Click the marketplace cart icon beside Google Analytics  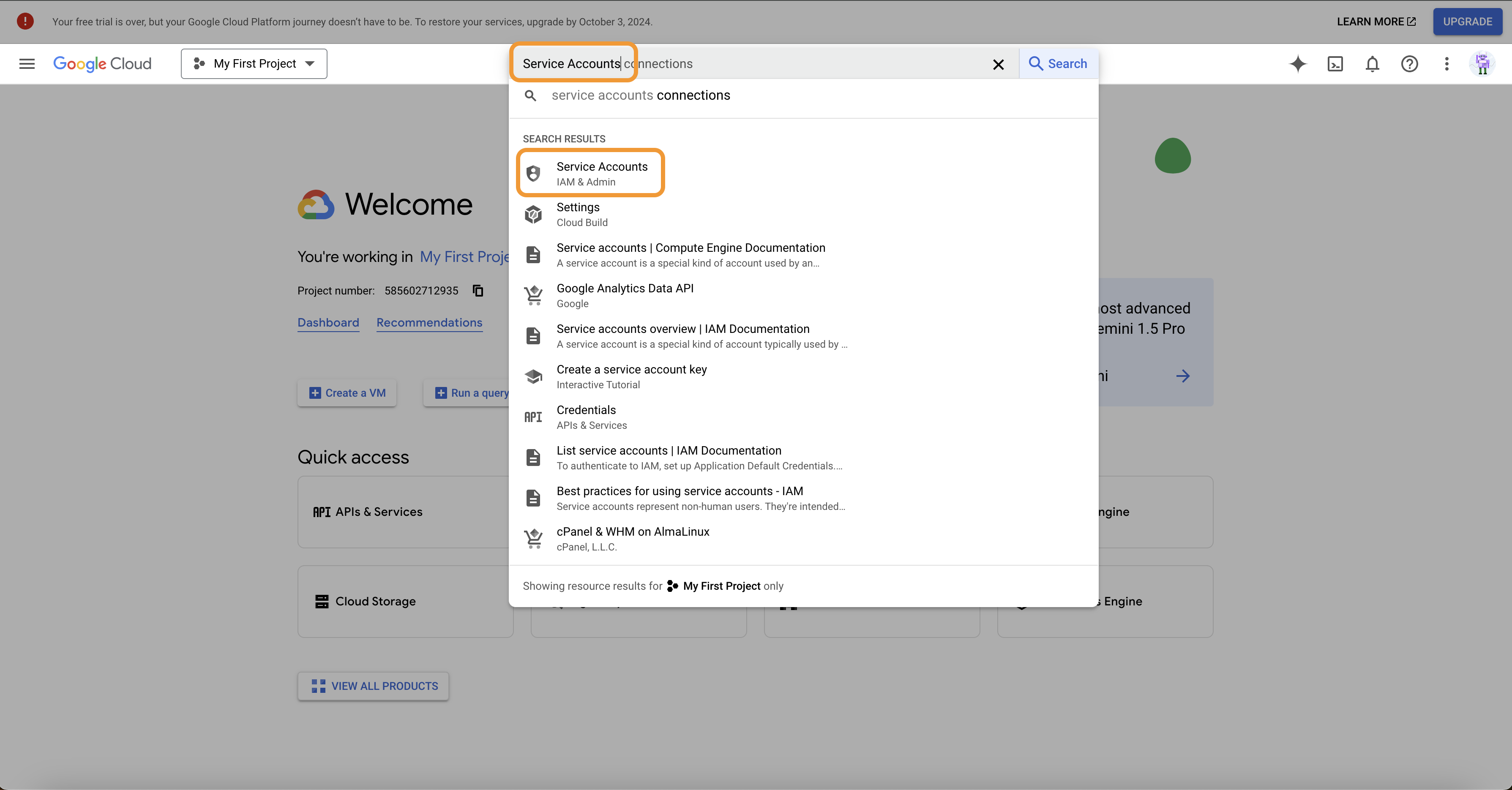[533, 295]
